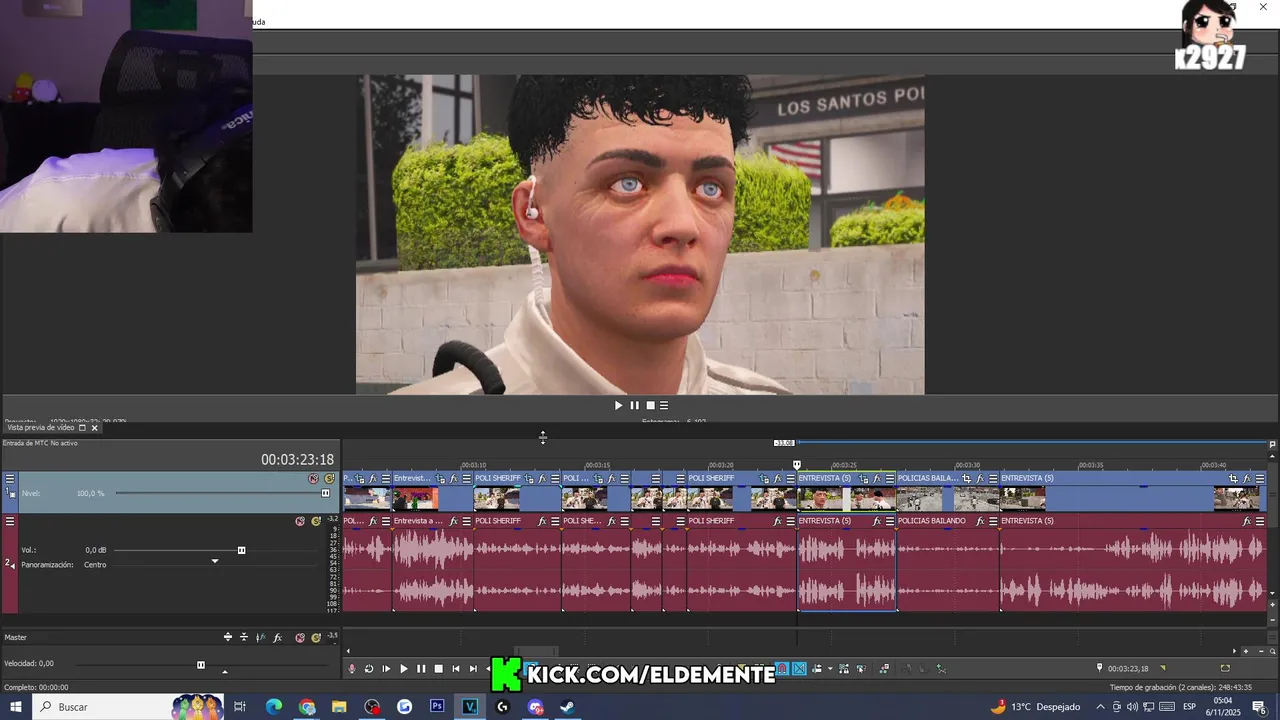
Task: Open preview window options hamburger menu
Action: pyautogui.click(x=664, y=406)
